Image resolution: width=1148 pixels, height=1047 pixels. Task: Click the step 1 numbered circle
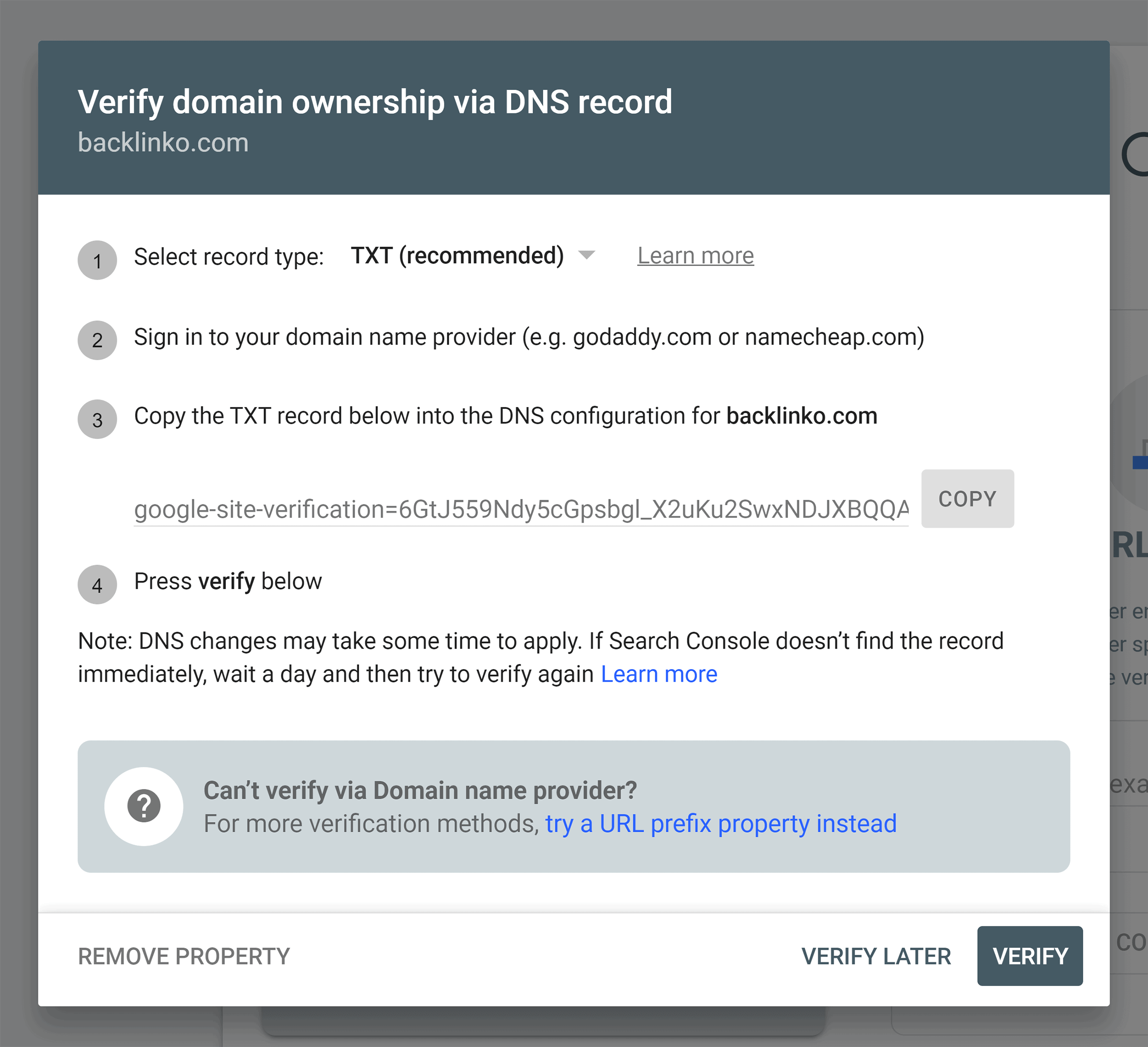coord(97,260)
